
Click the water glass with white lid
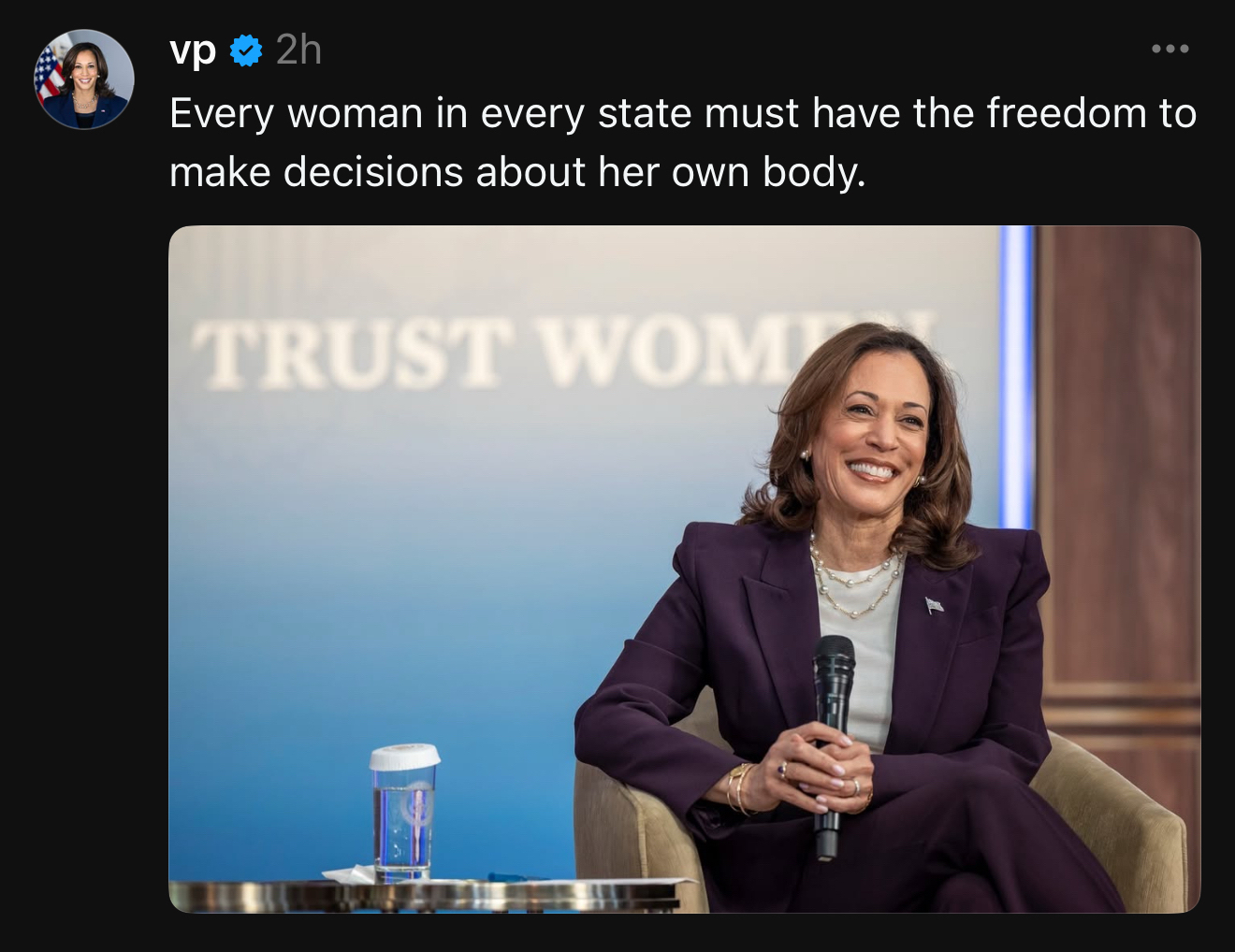[x=404, y=812]
